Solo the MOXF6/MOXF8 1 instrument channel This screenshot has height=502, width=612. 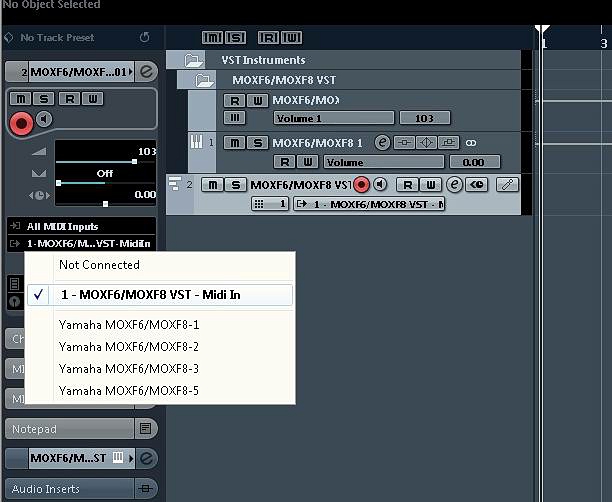[258, 143]
